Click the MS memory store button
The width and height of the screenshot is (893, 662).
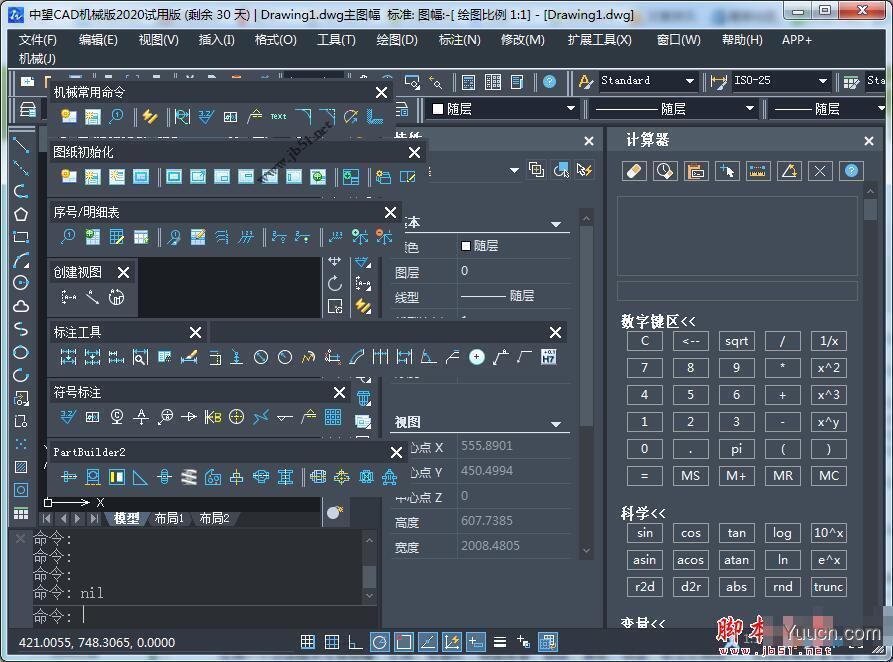(x=690, y=475)
